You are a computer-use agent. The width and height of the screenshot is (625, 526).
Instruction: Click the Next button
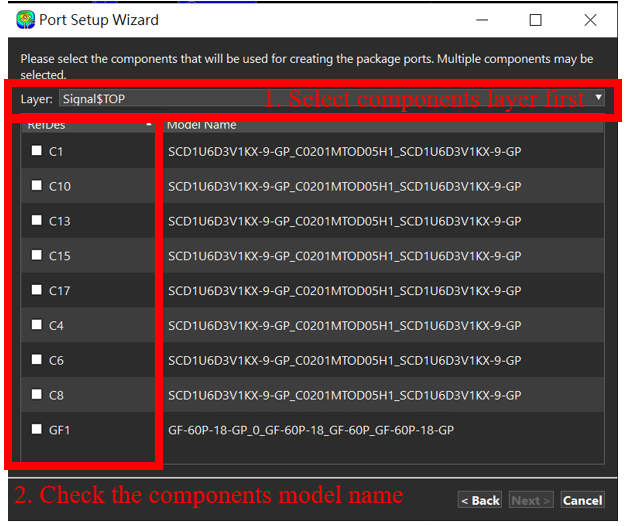[x=531, y=500]
